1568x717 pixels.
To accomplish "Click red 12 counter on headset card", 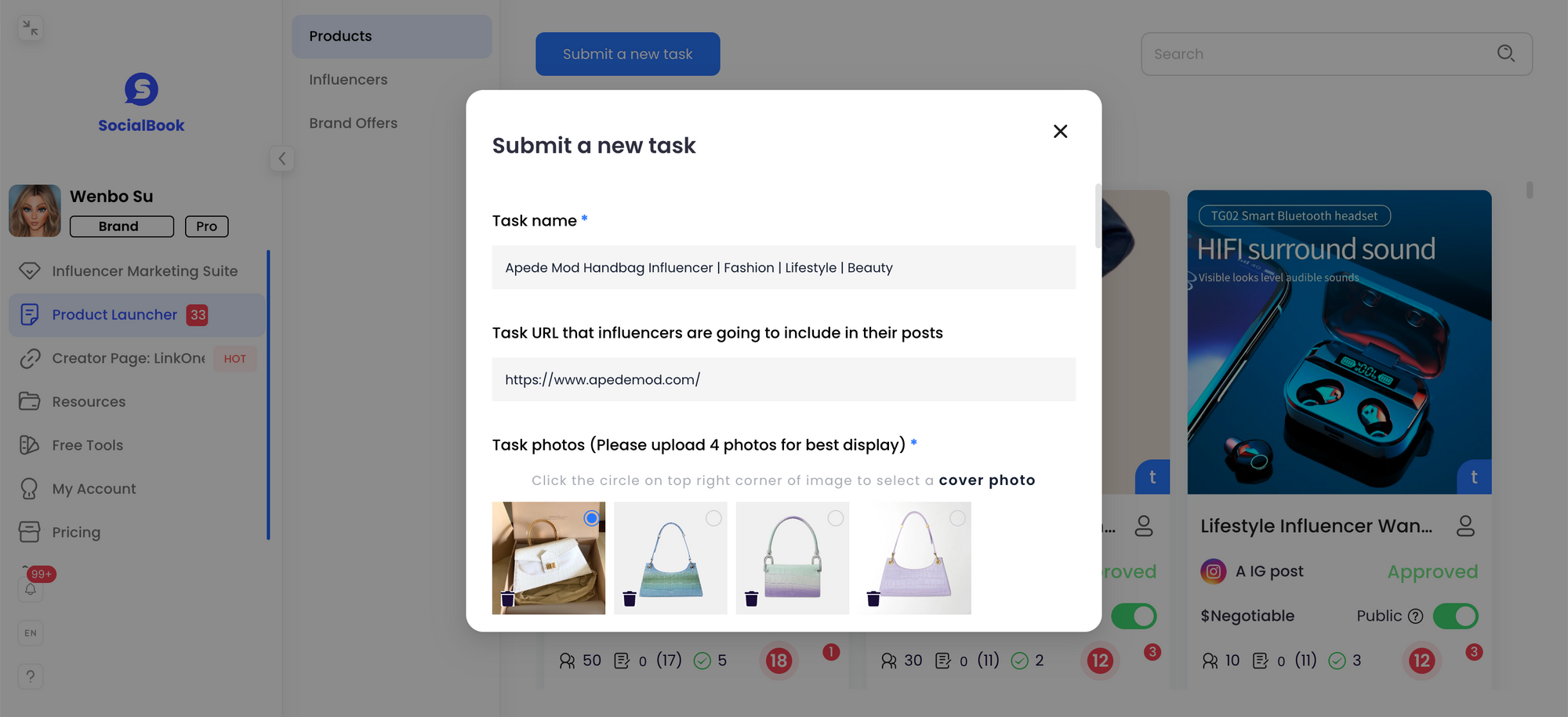I will coord(1421,661).
